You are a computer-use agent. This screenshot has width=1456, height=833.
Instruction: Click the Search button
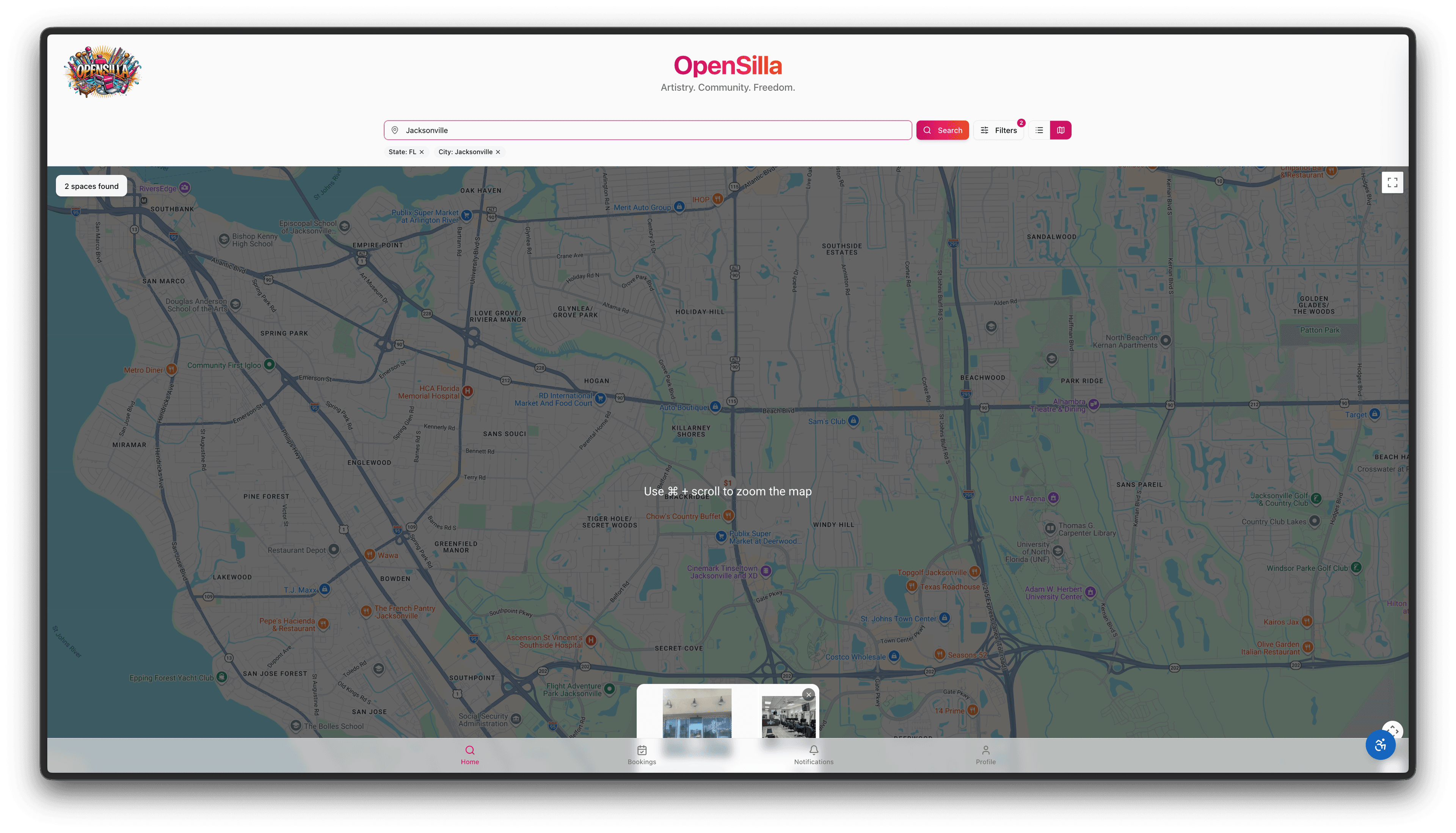point(943,130)
